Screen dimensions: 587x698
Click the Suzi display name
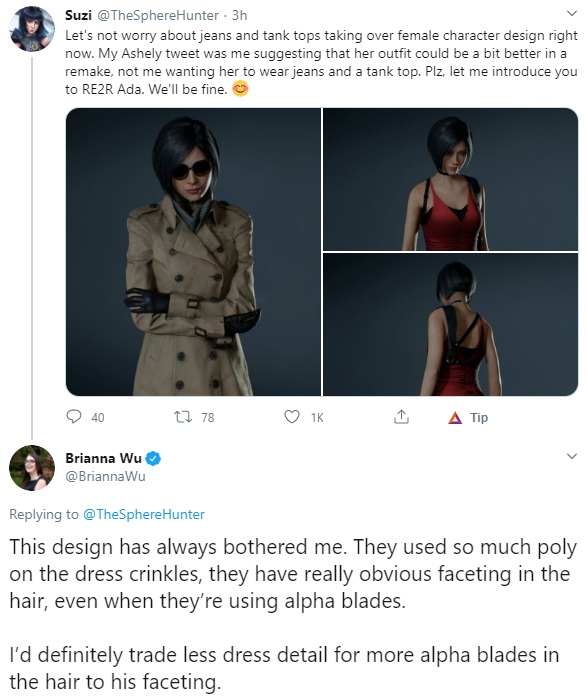pyautogui.click(x=78, y=15)
